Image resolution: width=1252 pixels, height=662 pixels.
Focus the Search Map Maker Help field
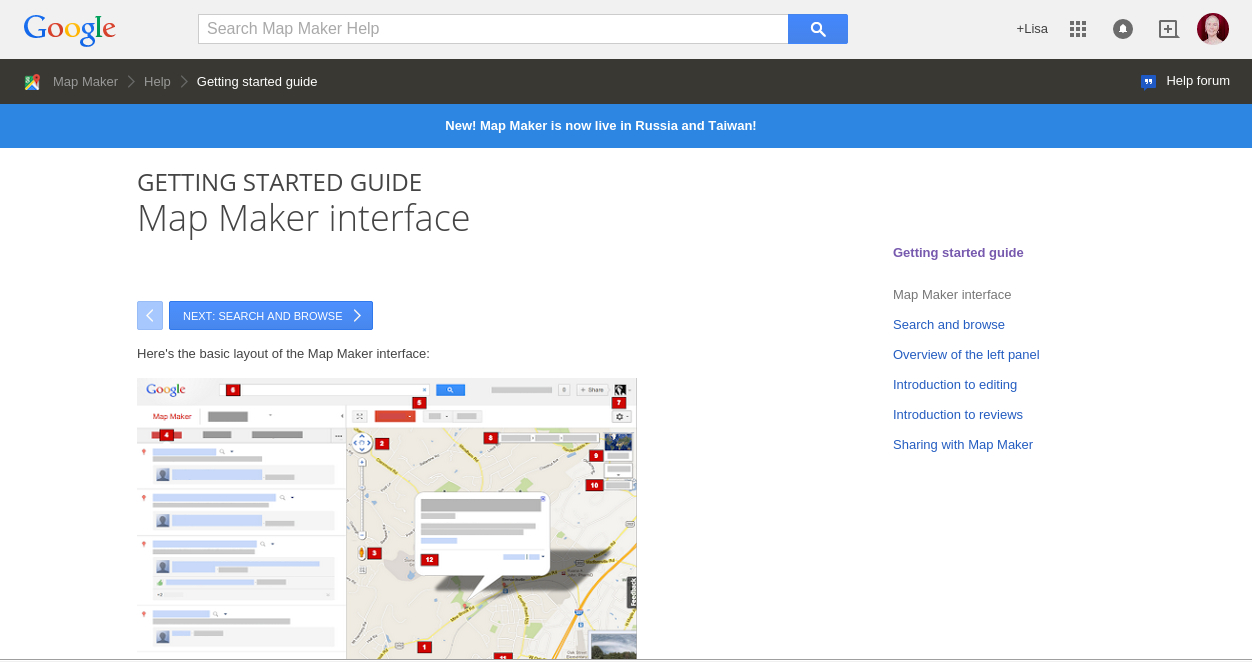pyautogui.click(x=493, y=29)
